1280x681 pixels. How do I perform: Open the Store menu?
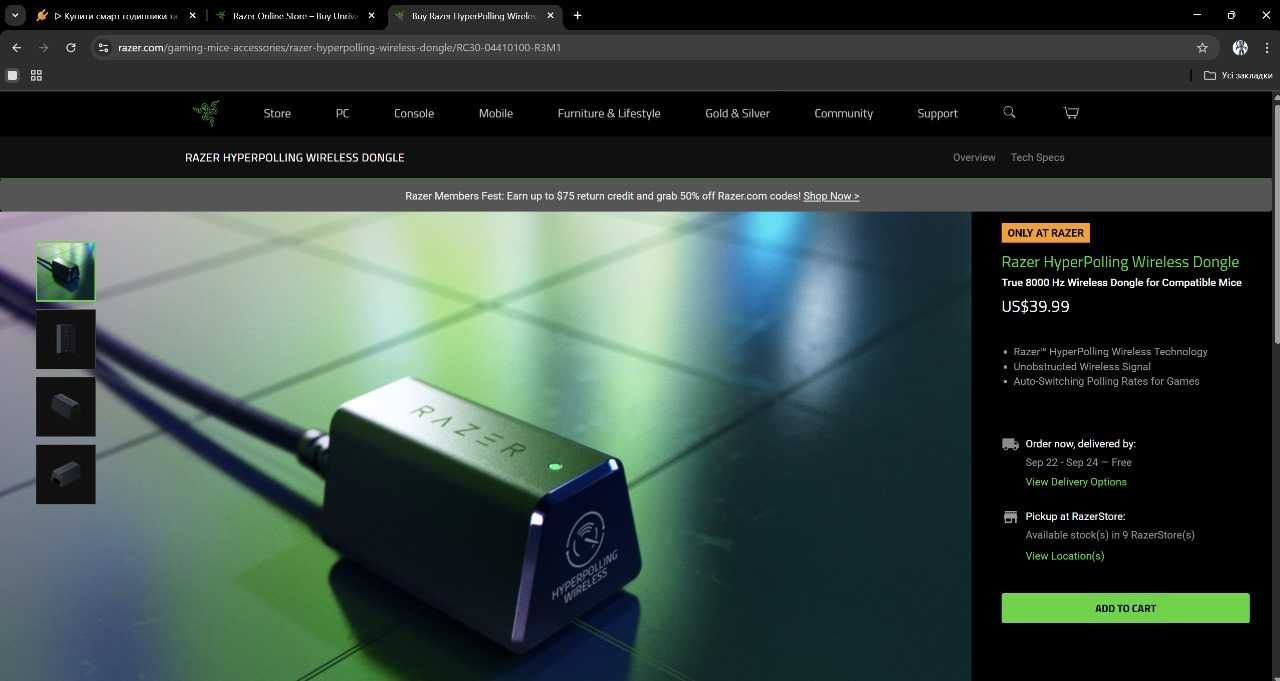(x=277, y=113)
